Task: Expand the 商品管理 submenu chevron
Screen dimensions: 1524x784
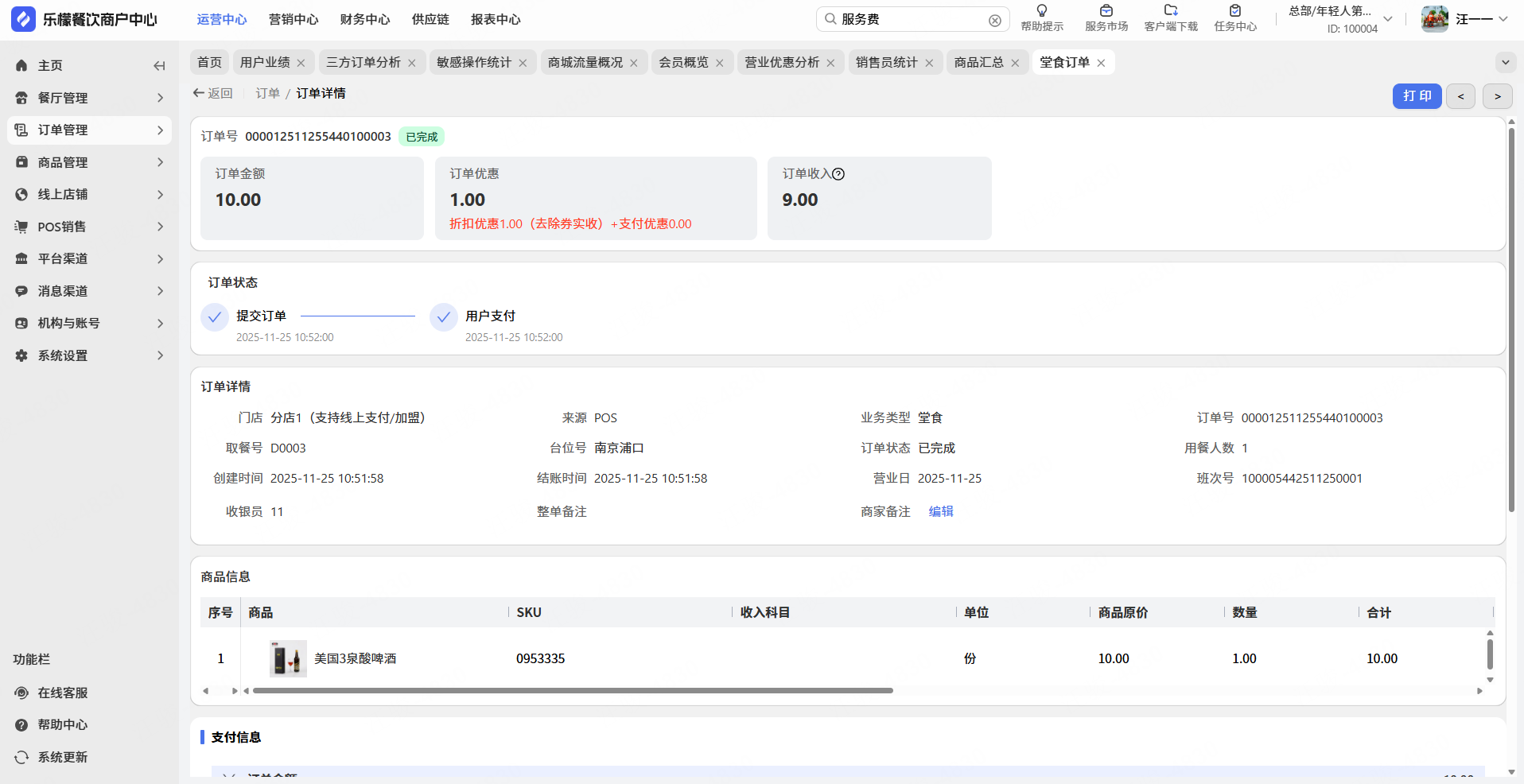Action: (160, 162)
